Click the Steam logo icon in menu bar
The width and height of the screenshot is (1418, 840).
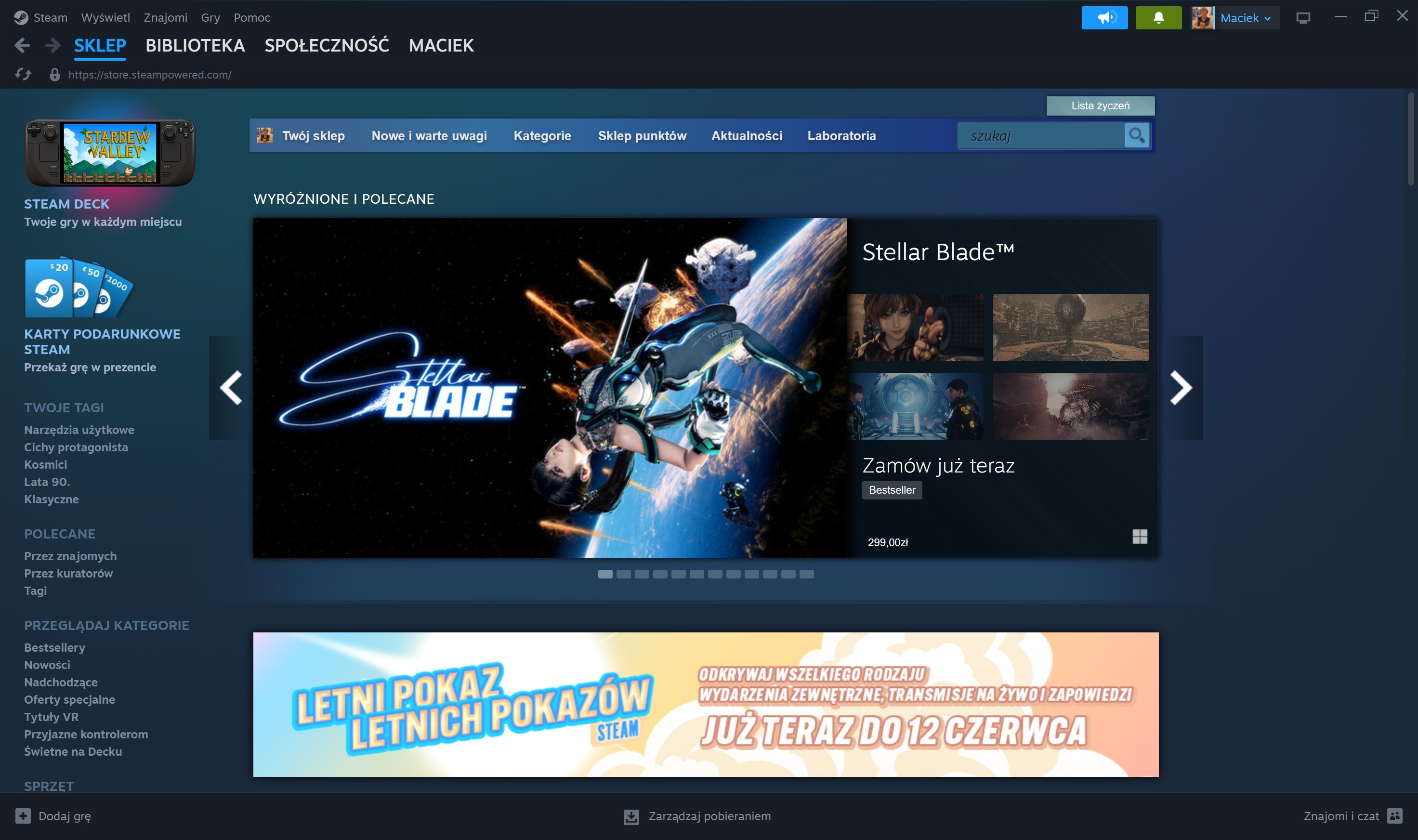point(21,17)
